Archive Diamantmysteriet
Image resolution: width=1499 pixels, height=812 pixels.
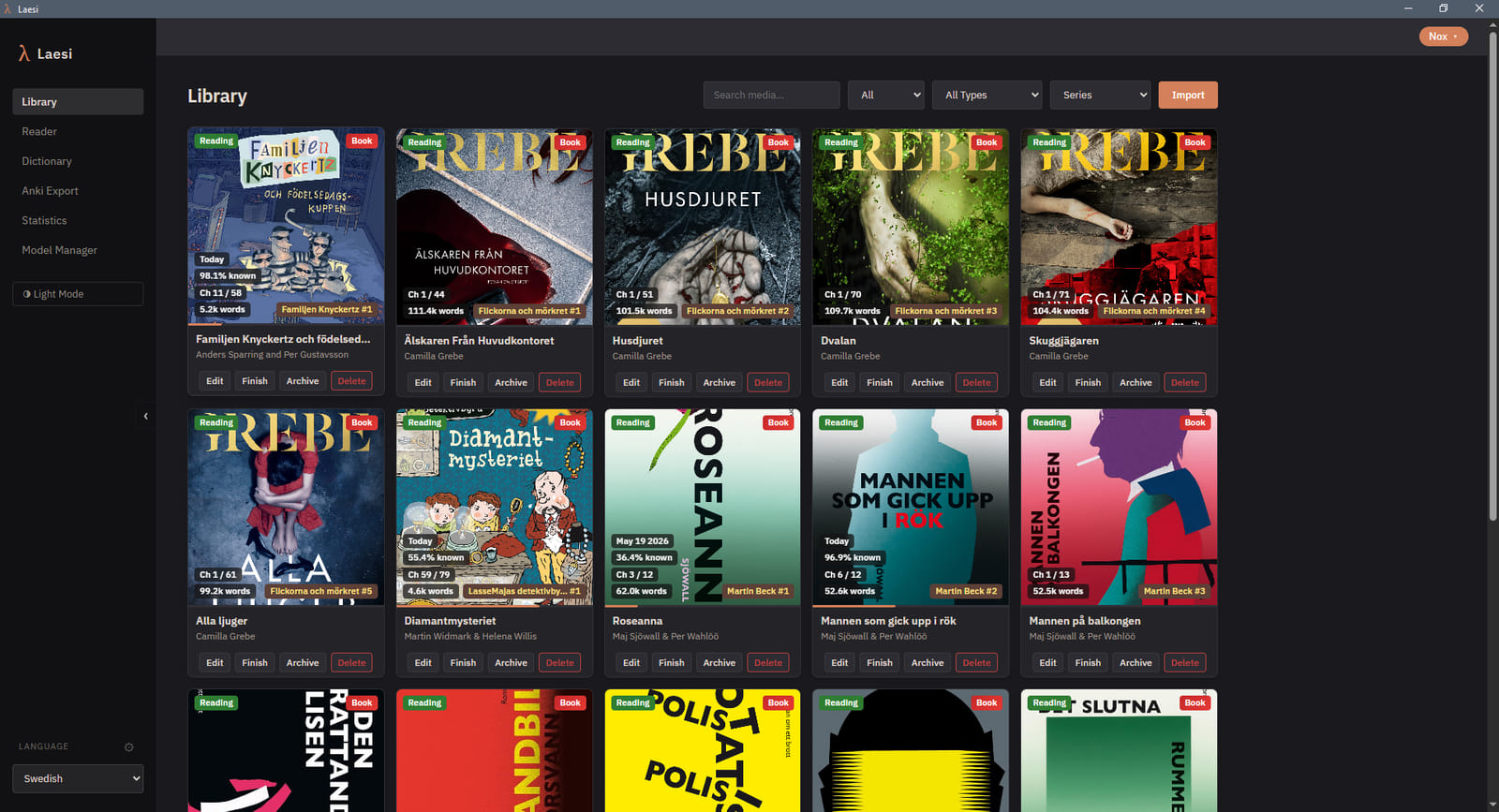[x=511, y=662]
